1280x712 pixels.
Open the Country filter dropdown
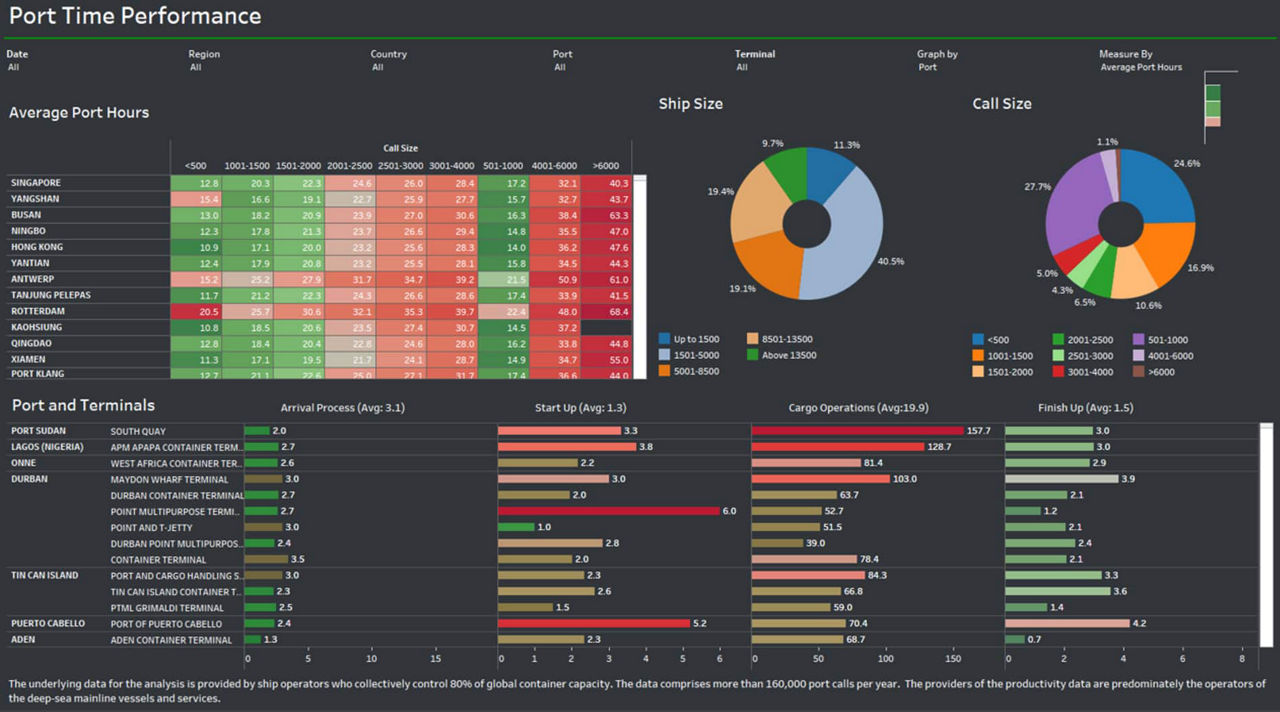tap(378, 67)
